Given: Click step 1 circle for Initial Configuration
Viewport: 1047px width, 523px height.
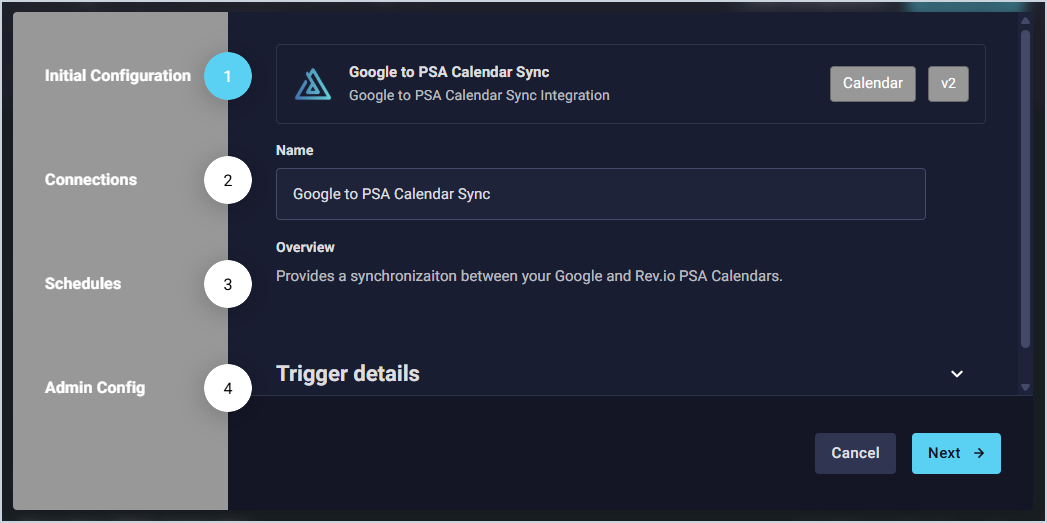Looking at the screenshot, I should (228, 76).
